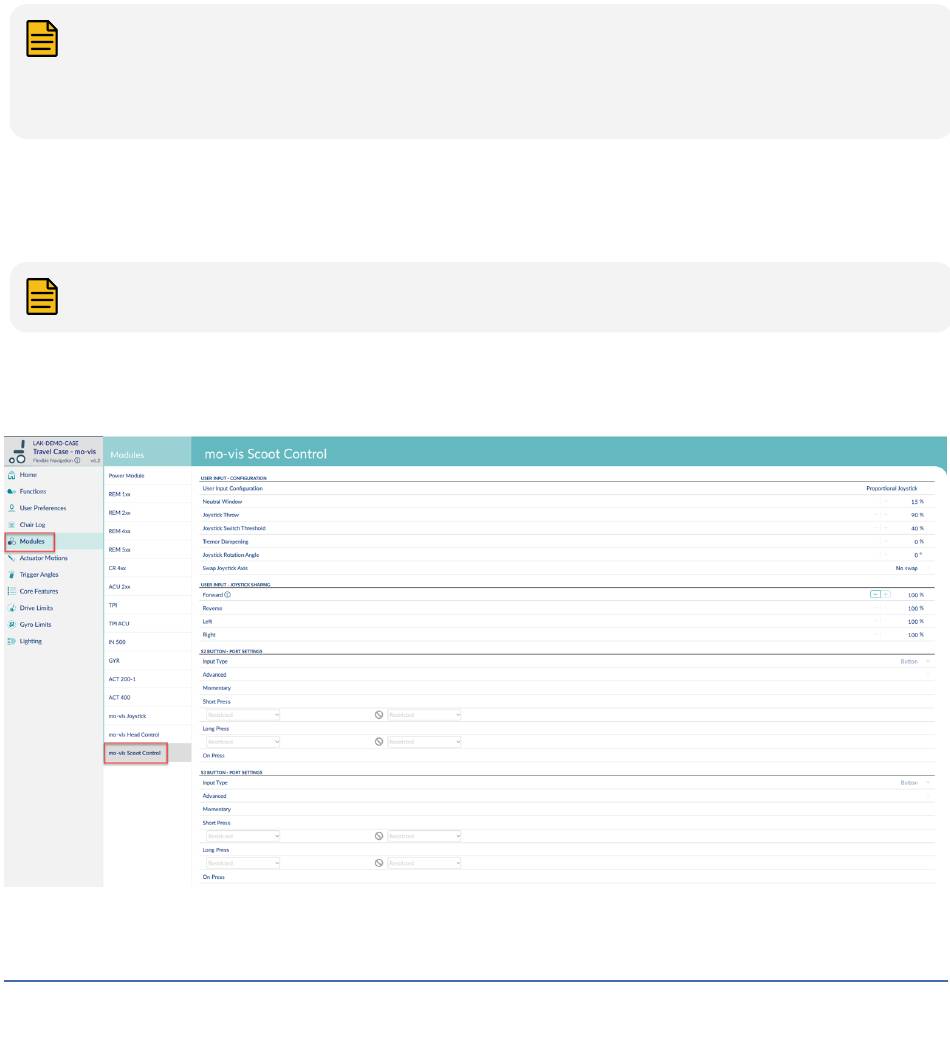The height and width of the screenshot is (1045, 950).
Task: Click the Modules column header
Action: tap(127, 455)
